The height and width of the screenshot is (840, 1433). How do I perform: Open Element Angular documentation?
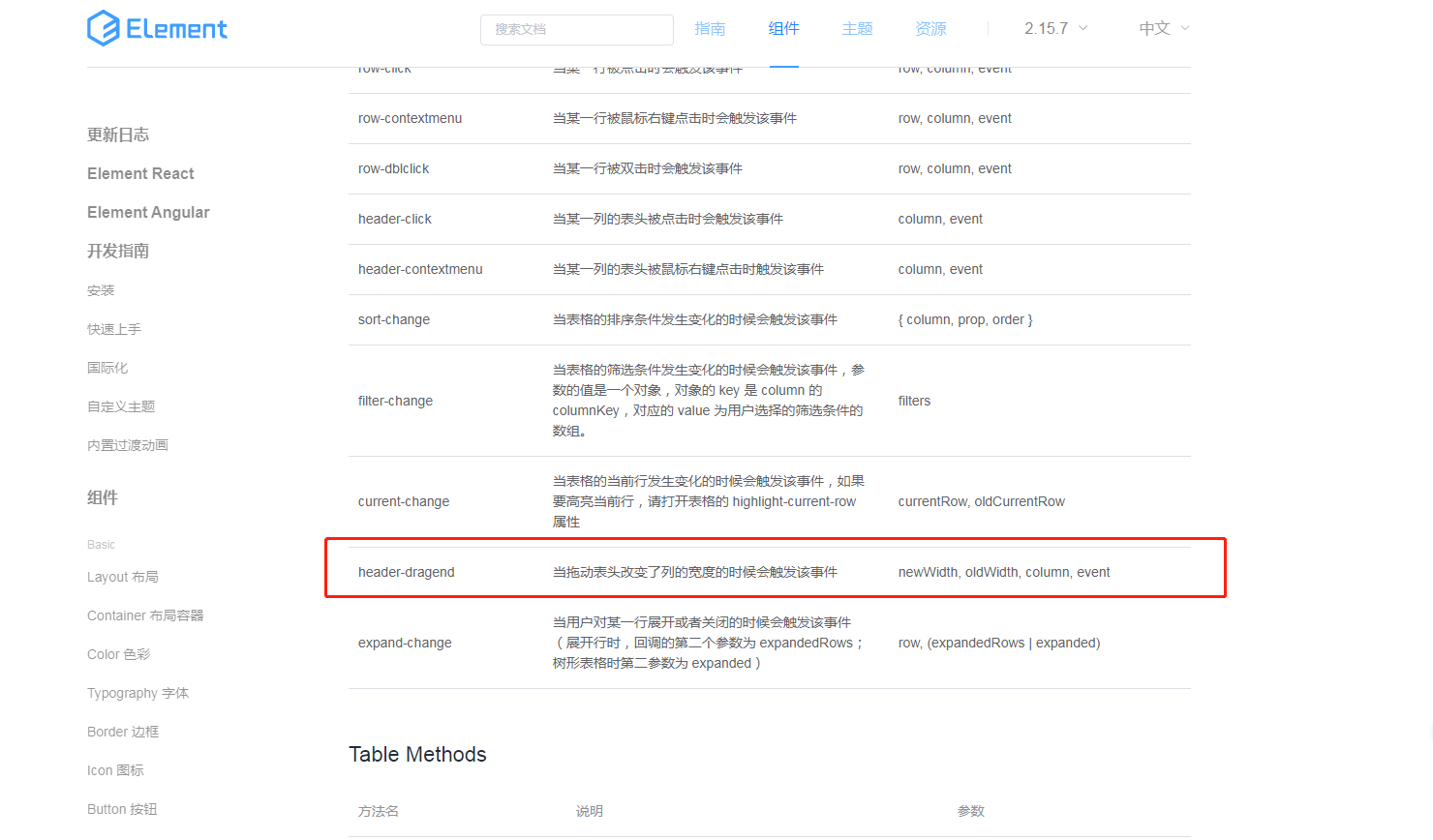[x=148, y=212]
